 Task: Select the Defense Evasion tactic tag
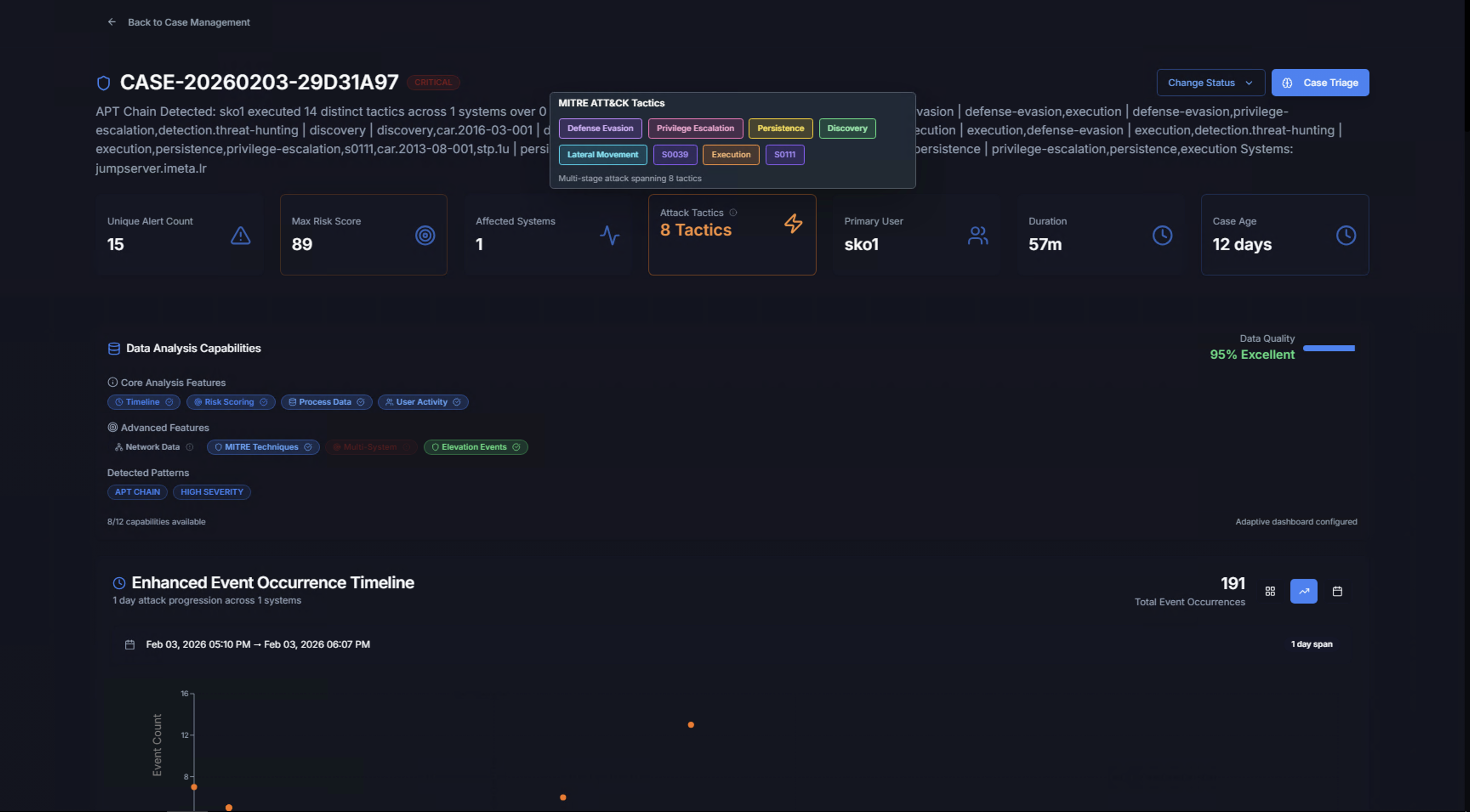click(600, 129)
